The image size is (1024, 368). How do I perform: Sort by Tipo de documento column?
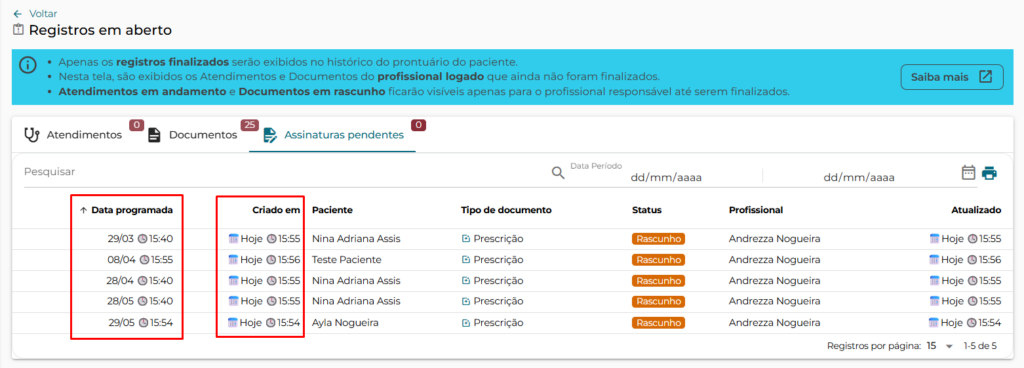pos(506,210)
